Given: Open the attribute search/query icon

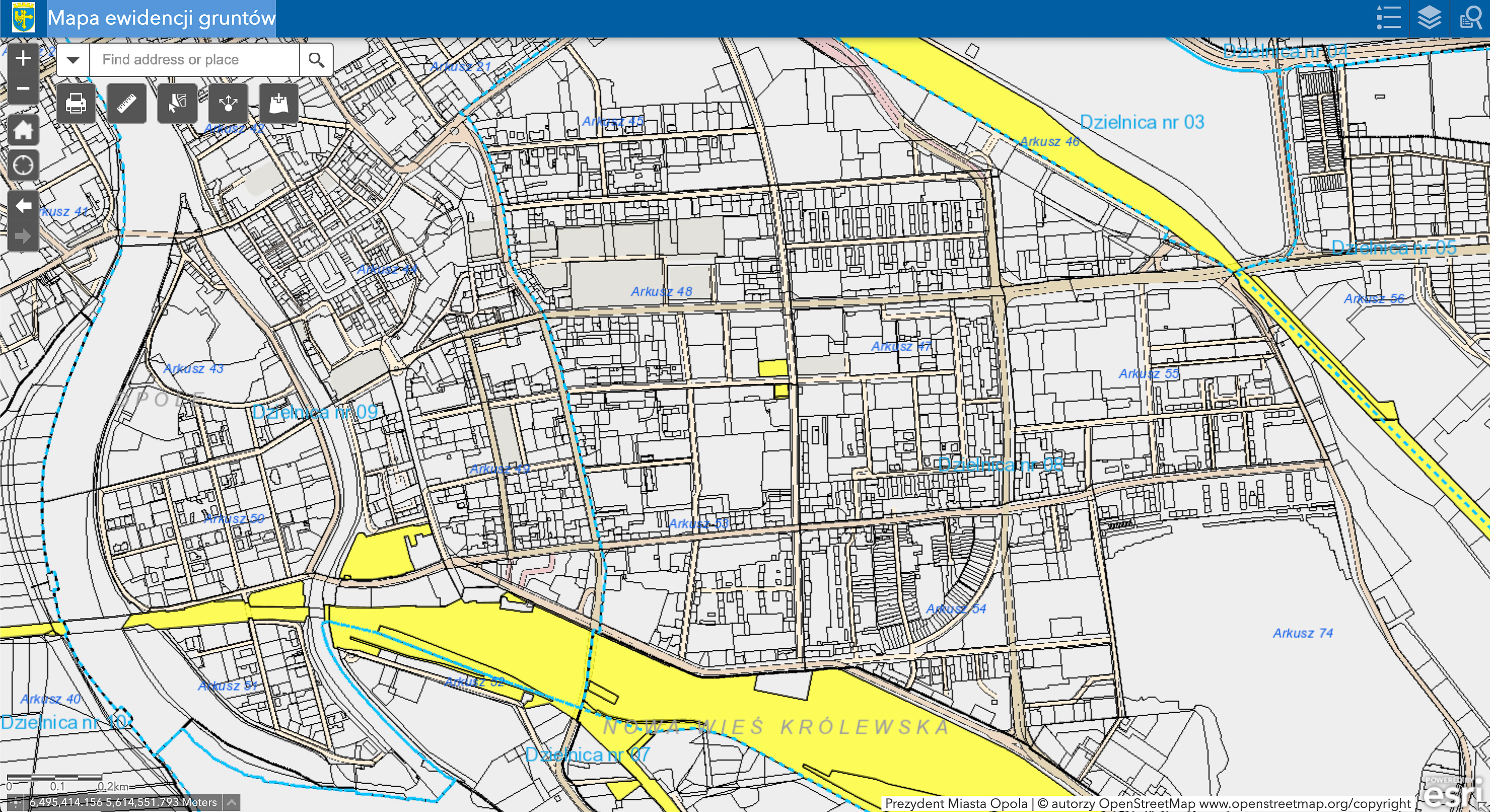Looking at the screenshot, I should tap(1470, 17).
